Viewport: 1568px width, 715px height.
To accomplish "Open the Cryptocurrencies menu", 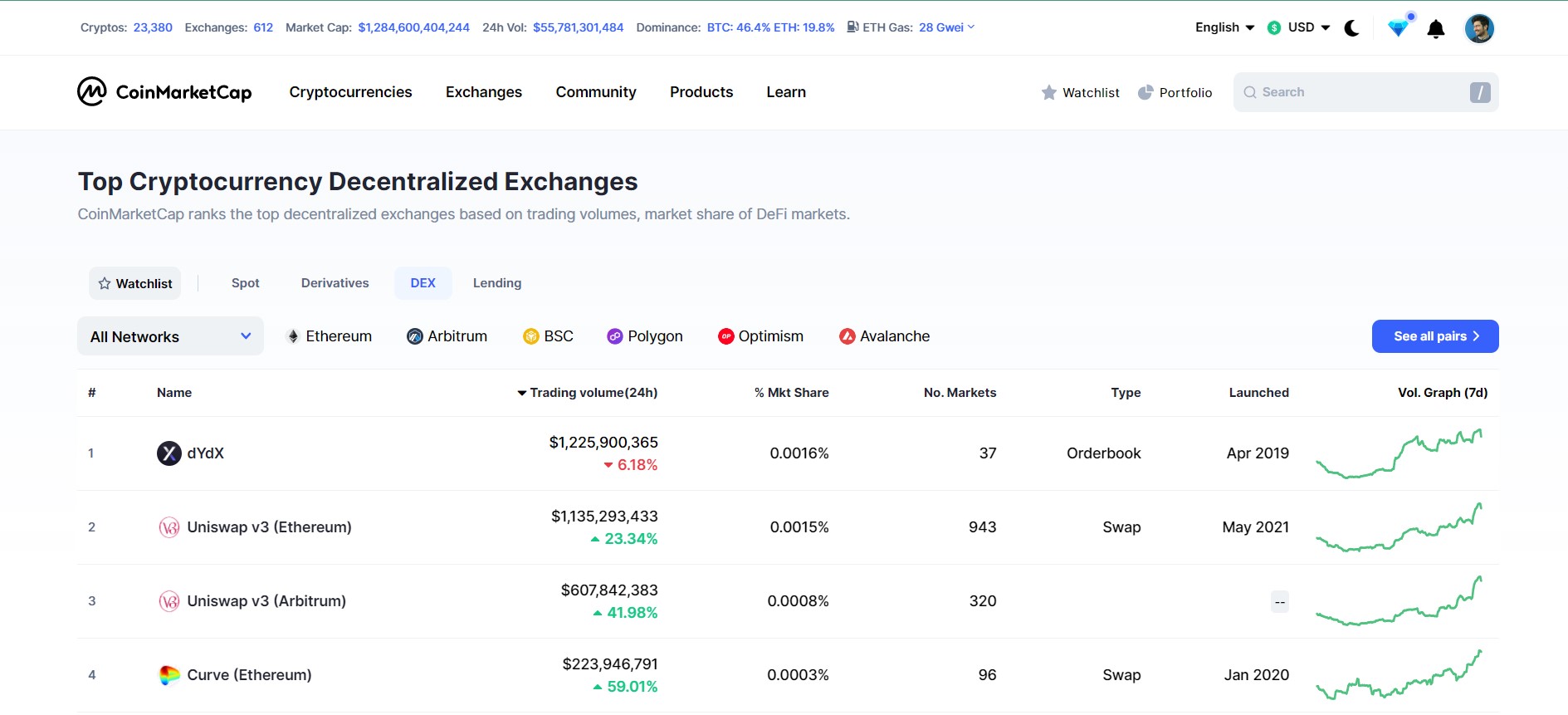I will coord(350,92).
